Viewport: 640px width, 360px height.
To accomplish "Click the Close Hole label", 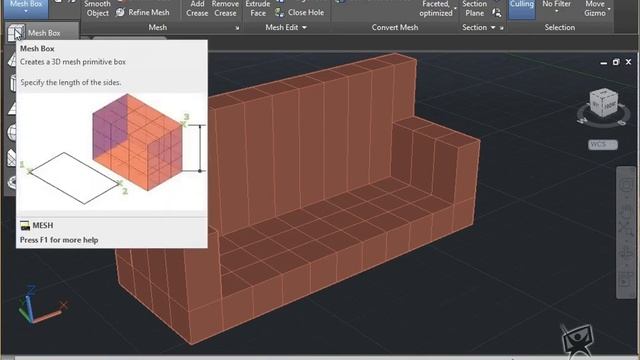I will pos(306,13).
